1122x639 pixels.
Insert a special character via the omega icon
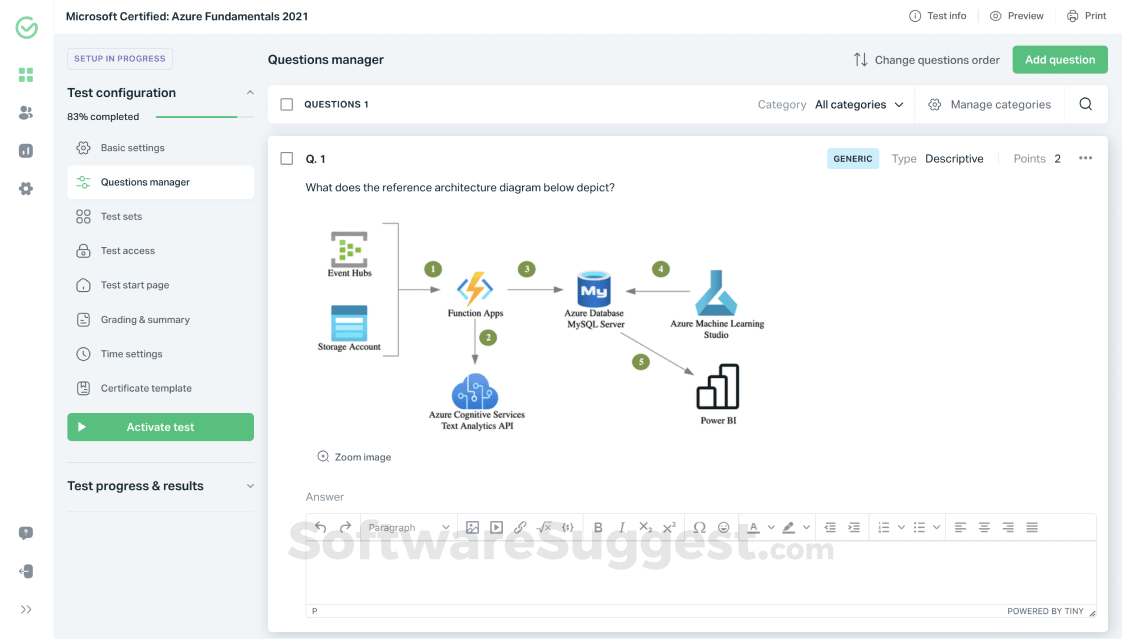(700, 527)
